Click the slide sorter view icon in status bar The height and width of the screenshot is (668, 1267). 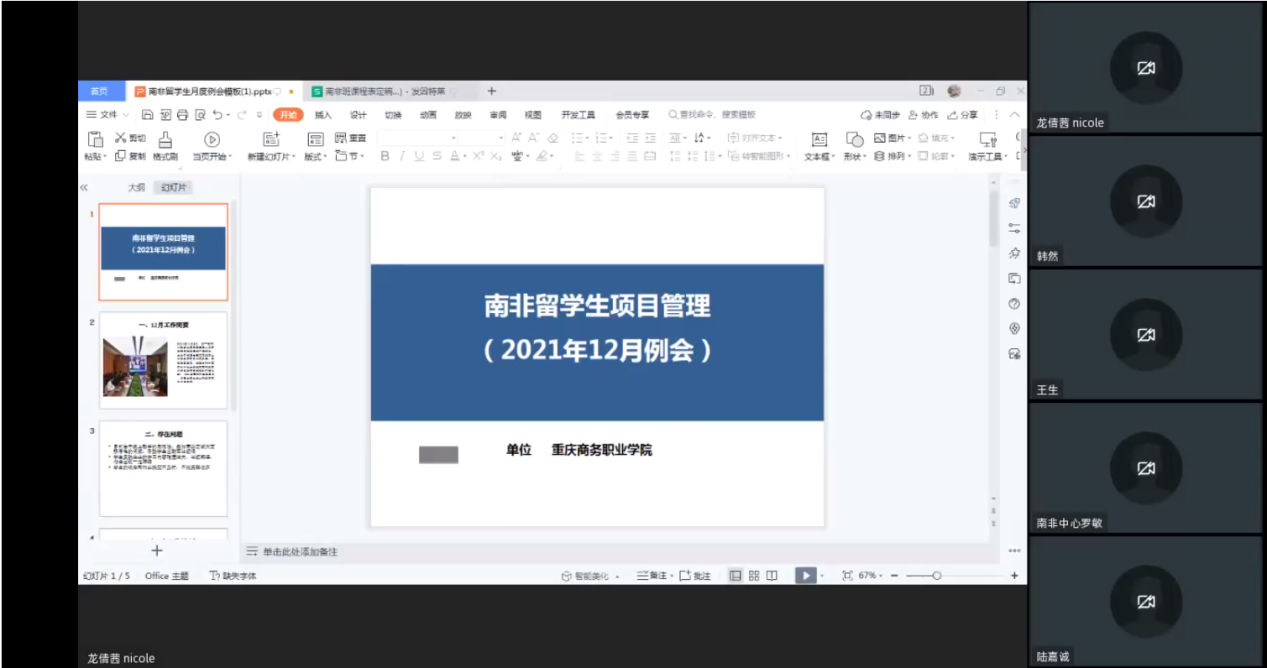(x=754, y=576)
